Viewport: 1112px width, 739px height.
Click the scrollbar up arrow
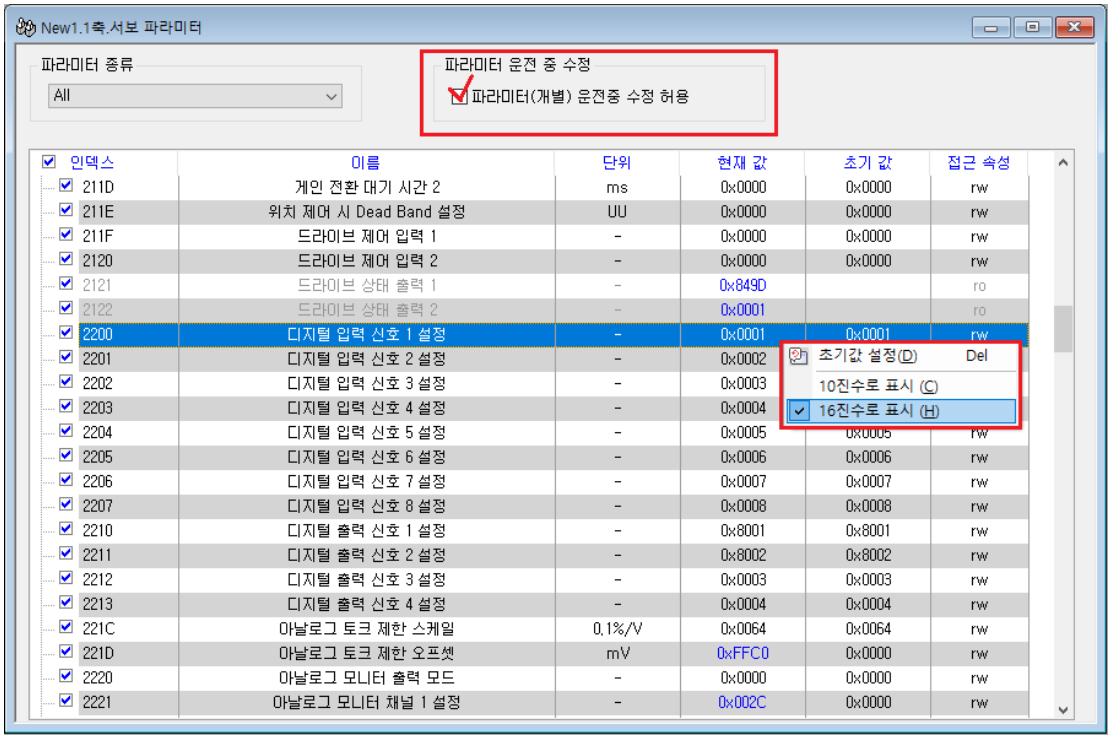click(x=1063, y=161)
